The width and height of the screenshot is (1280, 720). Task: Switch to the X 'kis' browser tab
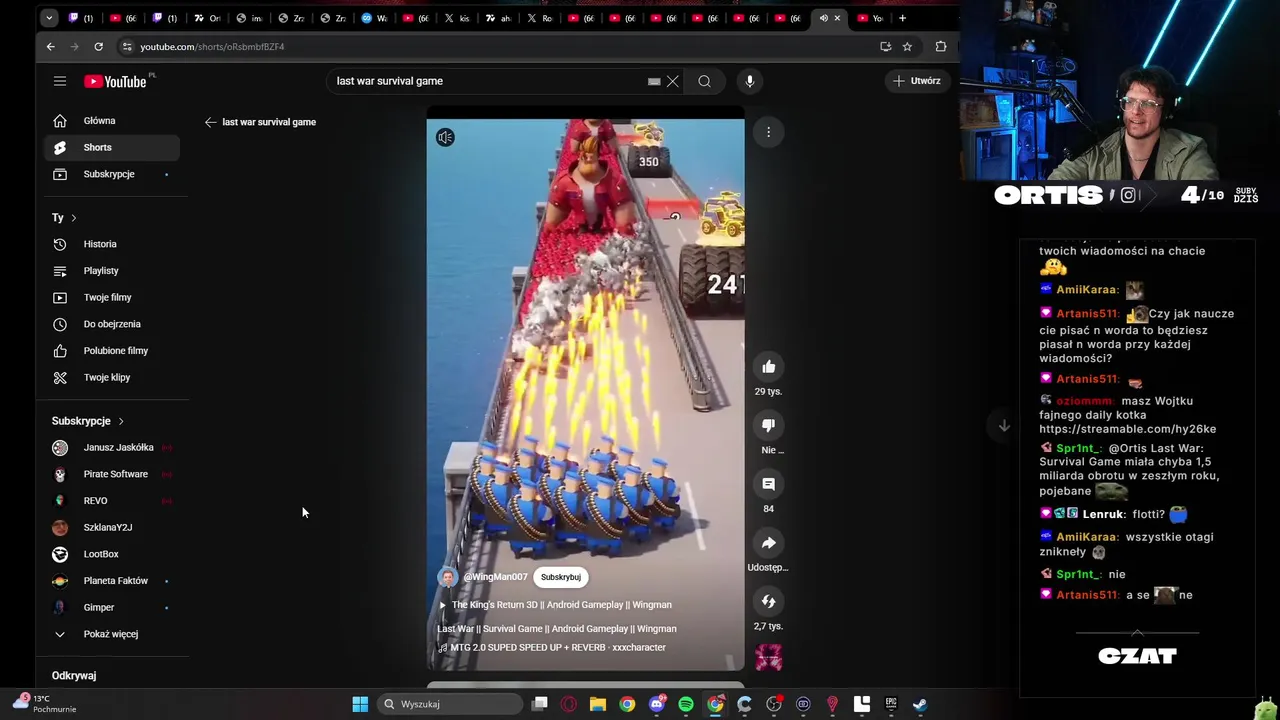coord(458,18)
